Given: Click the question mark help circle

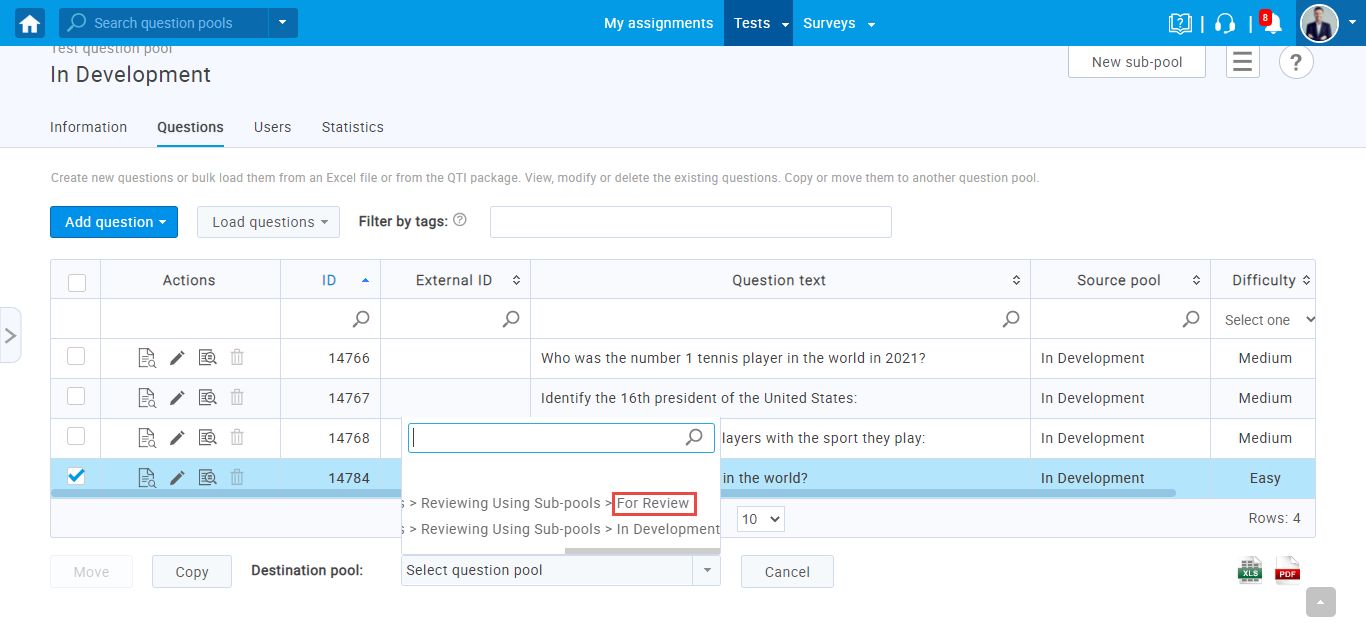Looking at the screenshot, I should click(x=1296, y=62).
